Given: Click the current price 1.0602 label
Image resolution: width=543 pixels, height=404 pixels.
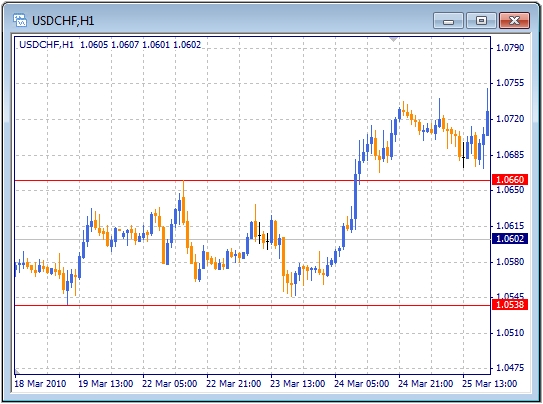Looking at the screenshot, I should click(510, 239).
